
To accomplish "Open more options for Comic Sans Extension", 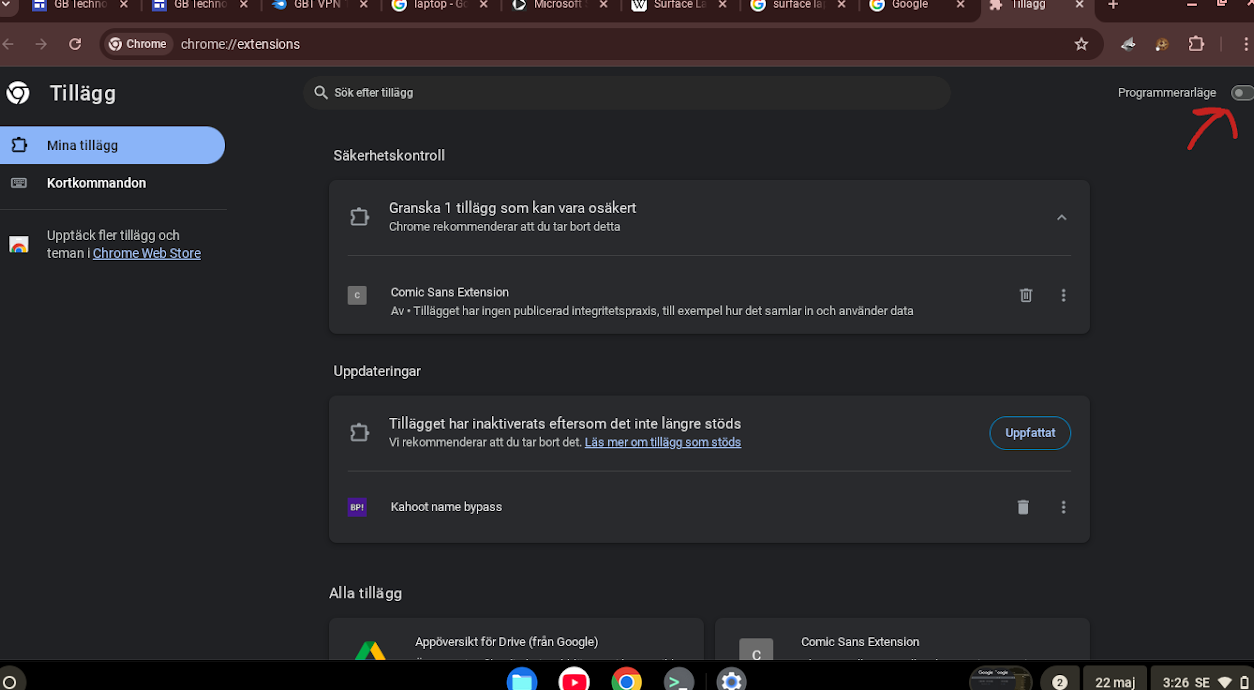I will 1063,295.
